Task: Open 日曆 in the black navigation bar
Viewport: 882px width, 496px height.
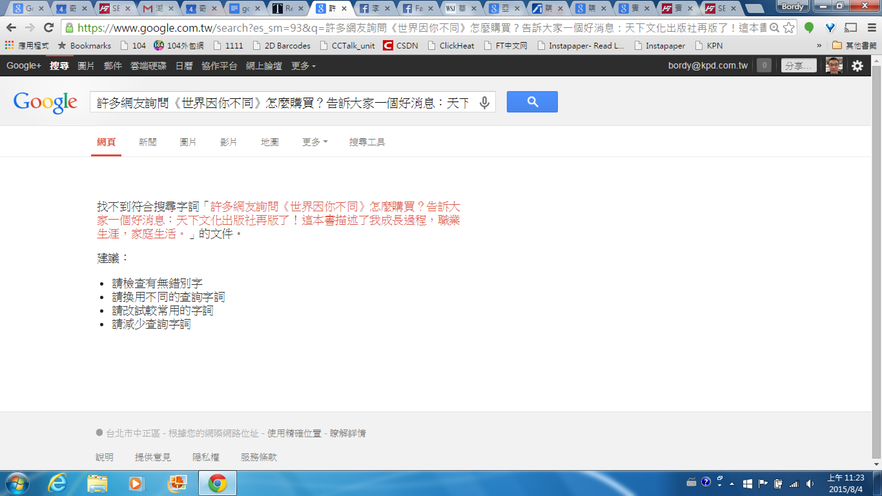Action: coord(184,66)
